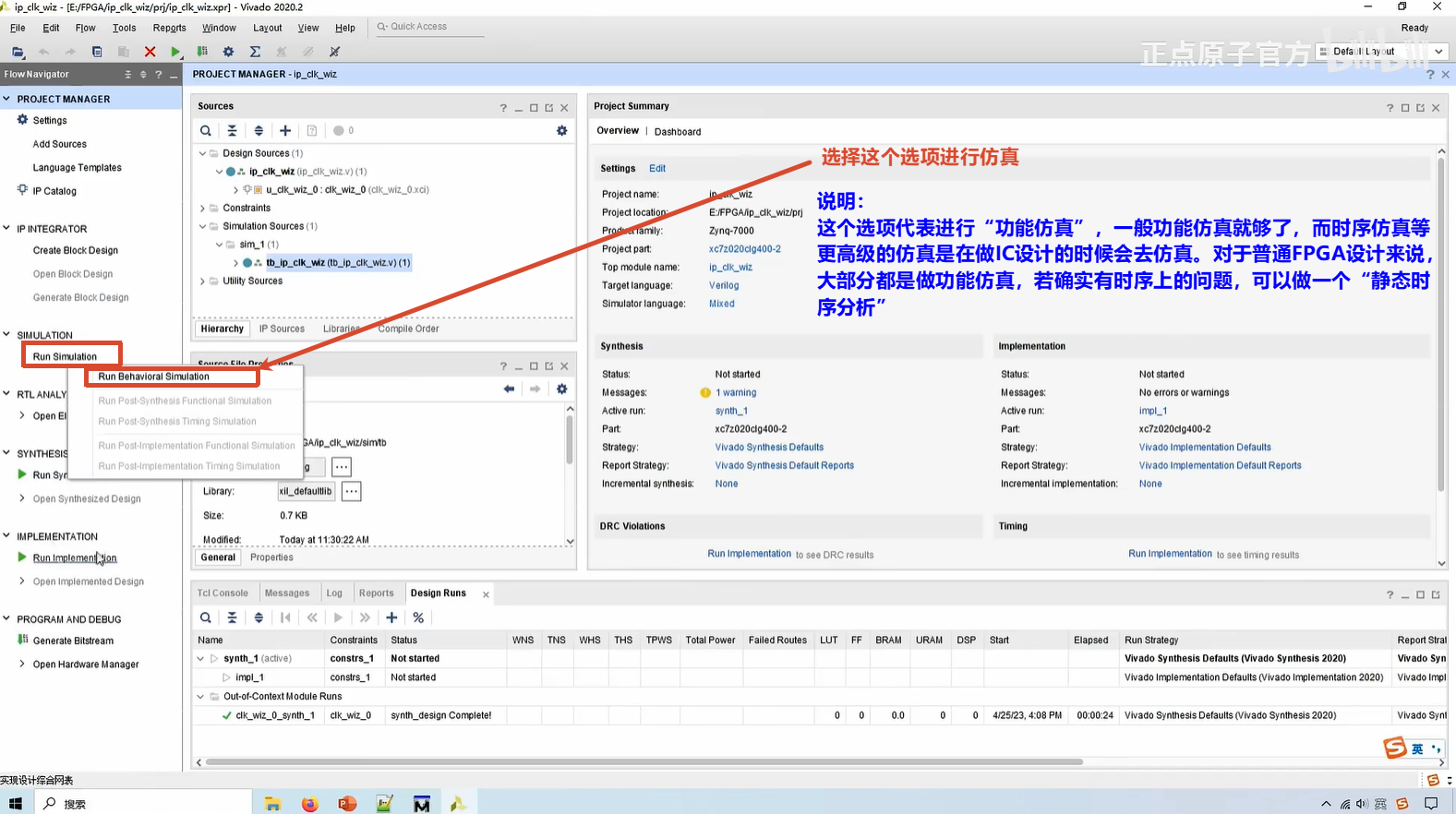Image resolution: width=1456 pixels, height=814 pixels.
Task: Click Edit link next to Settings
Action: point(657,168)
